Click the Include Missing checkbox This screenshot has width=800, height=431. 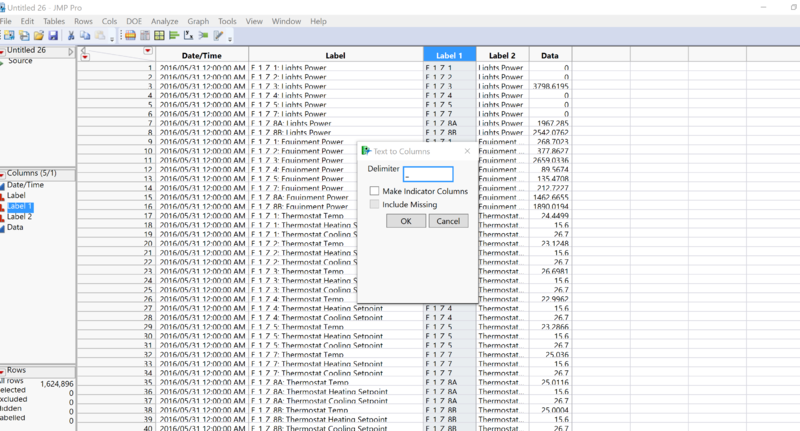pos(374,204)
